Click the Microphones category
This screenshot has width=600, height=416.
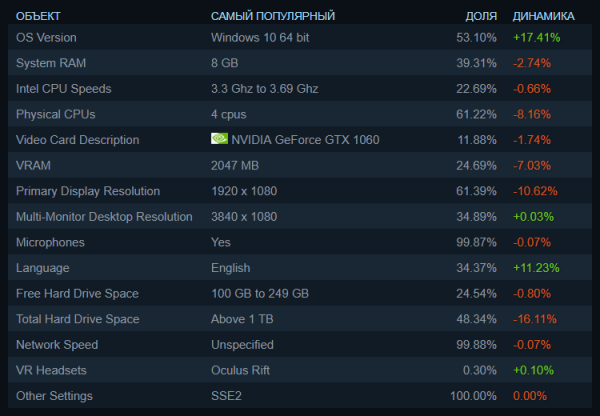(52, 242)
